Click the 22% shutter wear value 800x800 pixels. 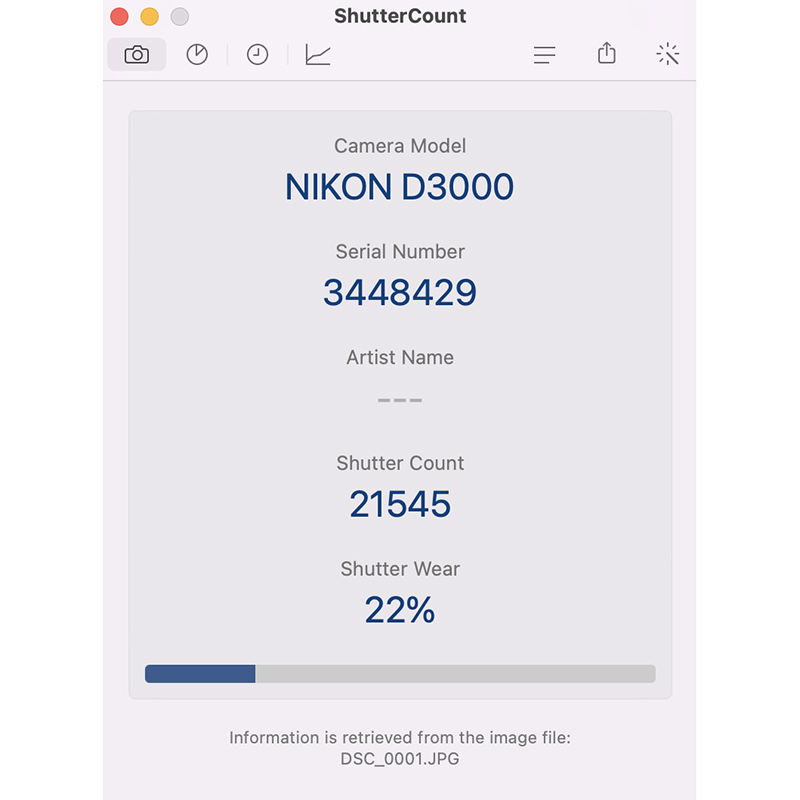point(400,610)
